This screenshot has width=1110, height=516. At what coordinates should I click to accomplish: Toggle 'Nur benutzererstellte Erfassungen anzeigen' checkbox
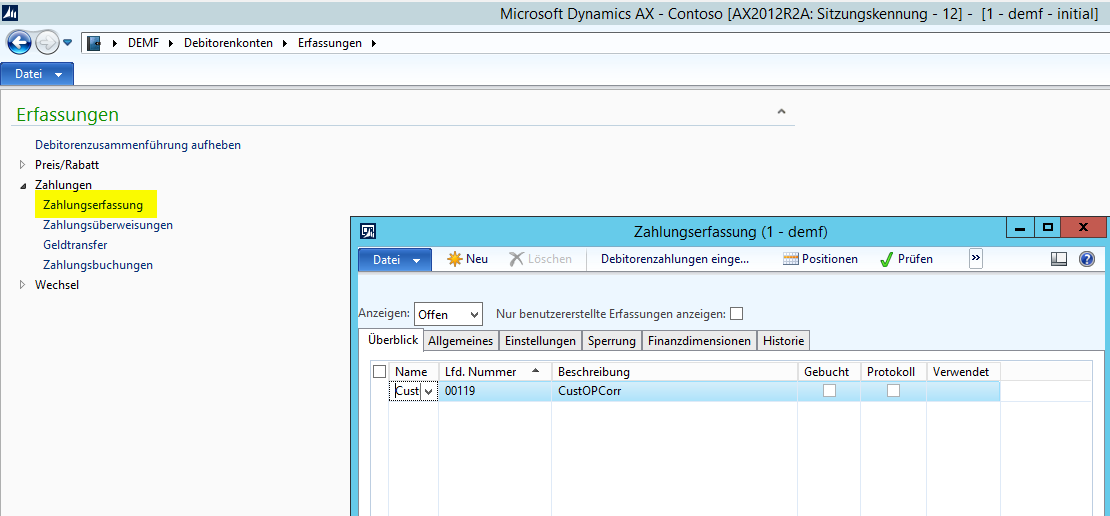pyautogui.click(x=737, y=313)
